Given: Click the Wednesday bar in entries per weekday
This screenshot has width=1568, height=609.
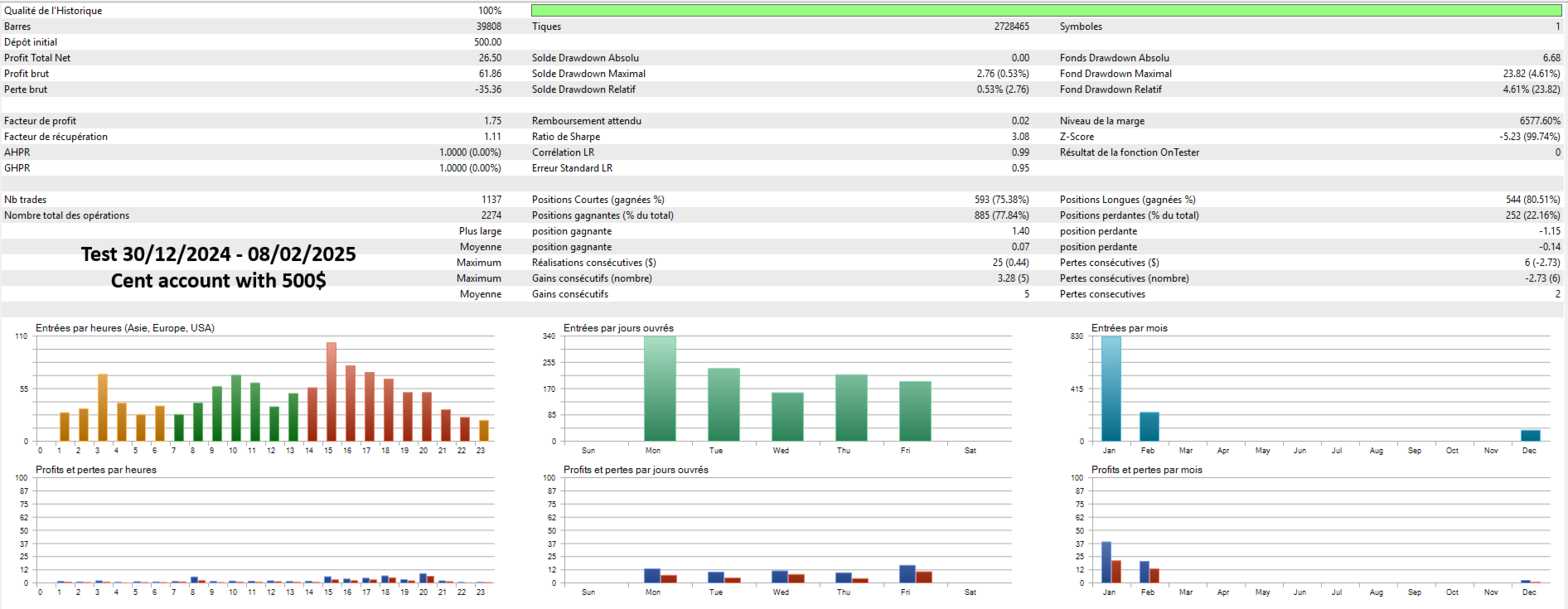Looking at the screenshot, I should [787, 417].
